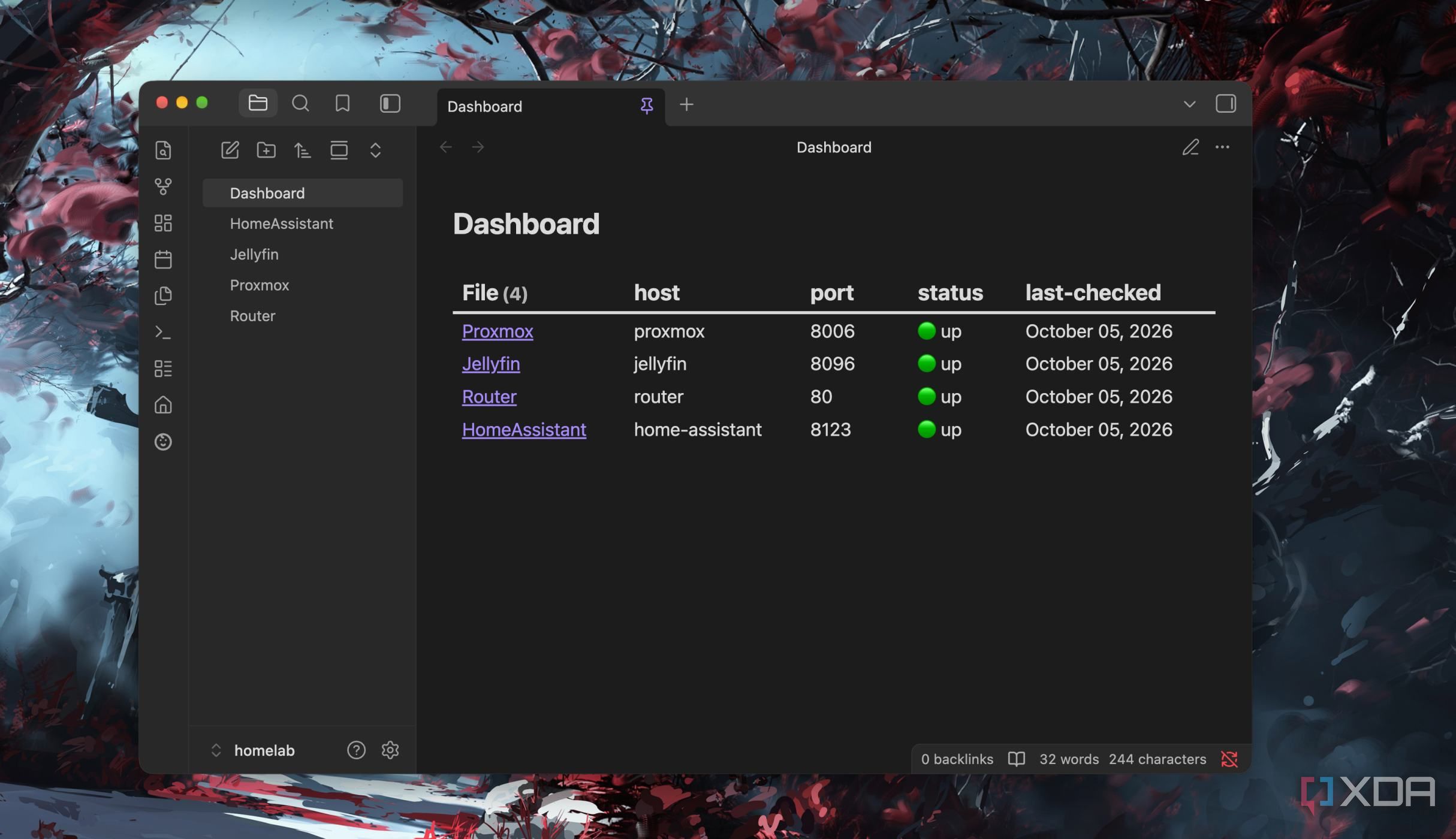Open HomeAssistant note in file list
The image size is (1456, 839).
point(303,224)
